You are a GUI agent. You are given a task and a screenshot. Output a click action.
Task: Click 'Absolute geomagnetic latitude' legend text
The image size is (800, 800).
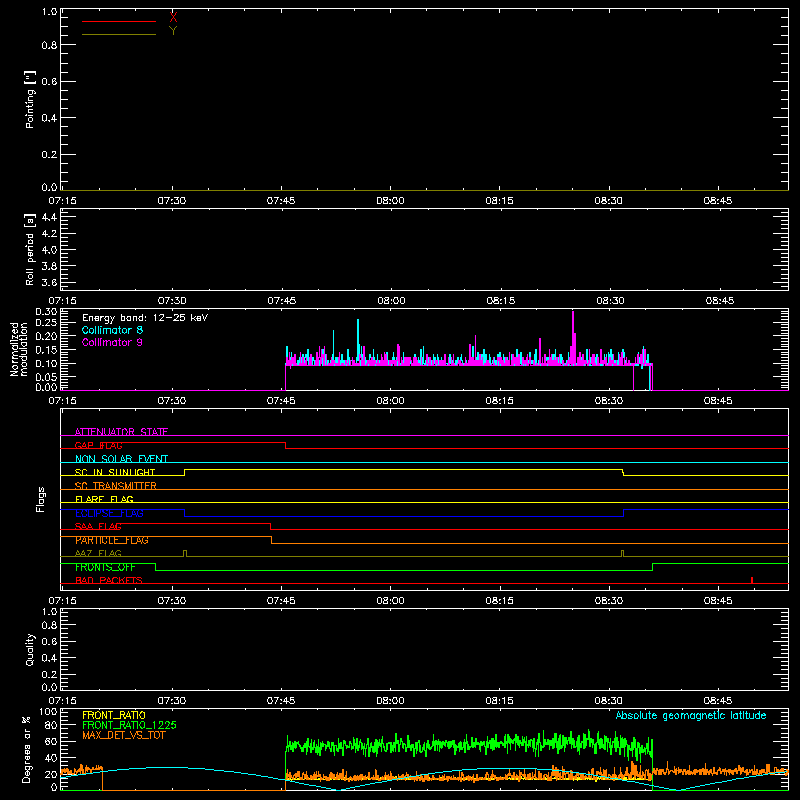click(x=691, y=716)
